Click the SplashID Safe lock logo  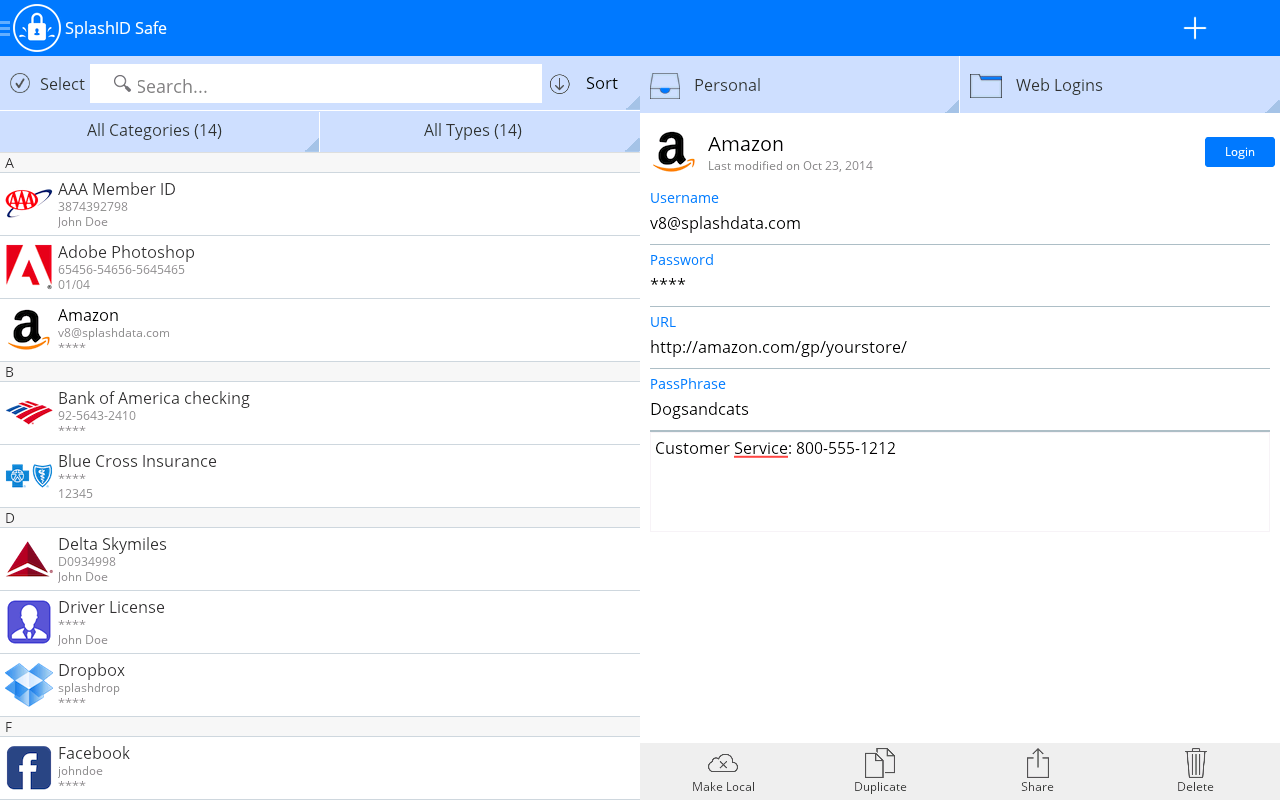pos(37,28)
